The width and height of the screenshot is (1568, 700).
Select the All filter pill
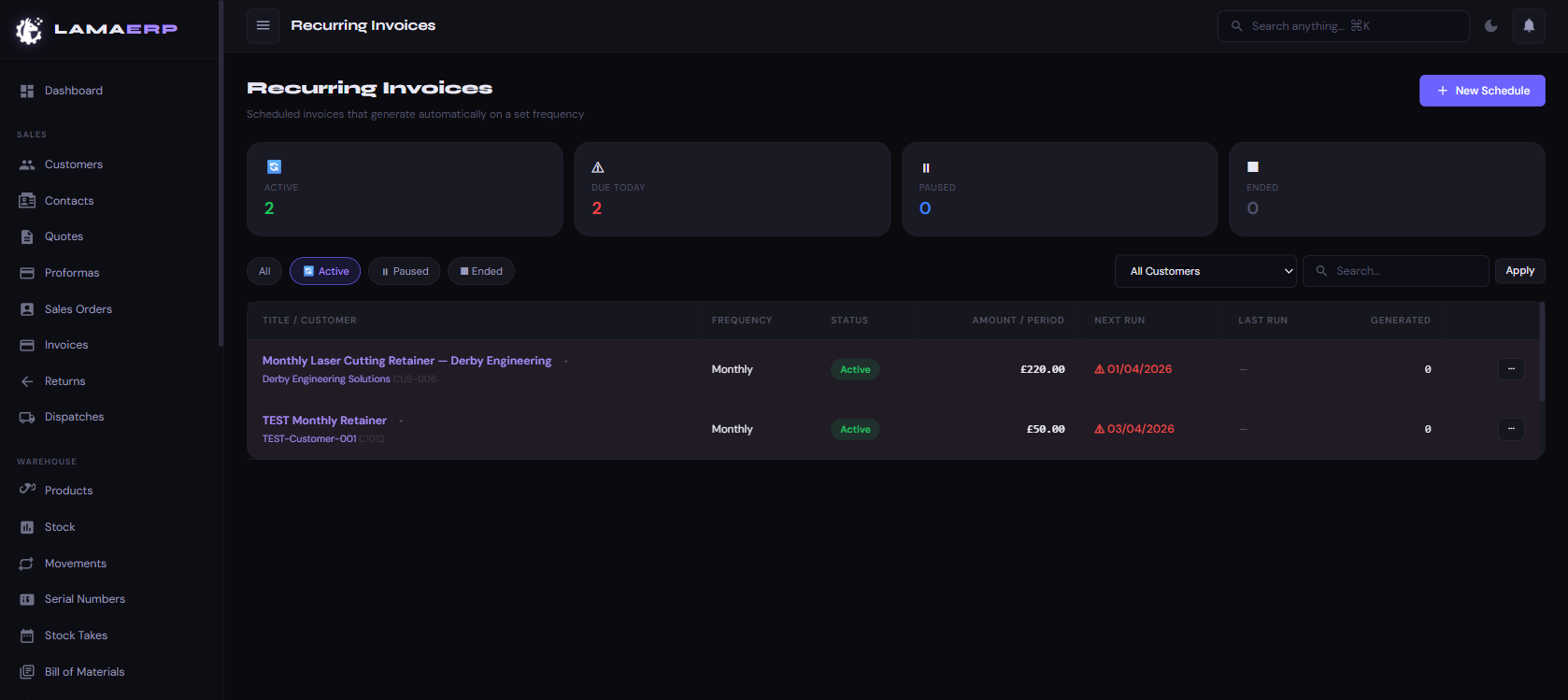pyautogui.click(x=264, y=271)
